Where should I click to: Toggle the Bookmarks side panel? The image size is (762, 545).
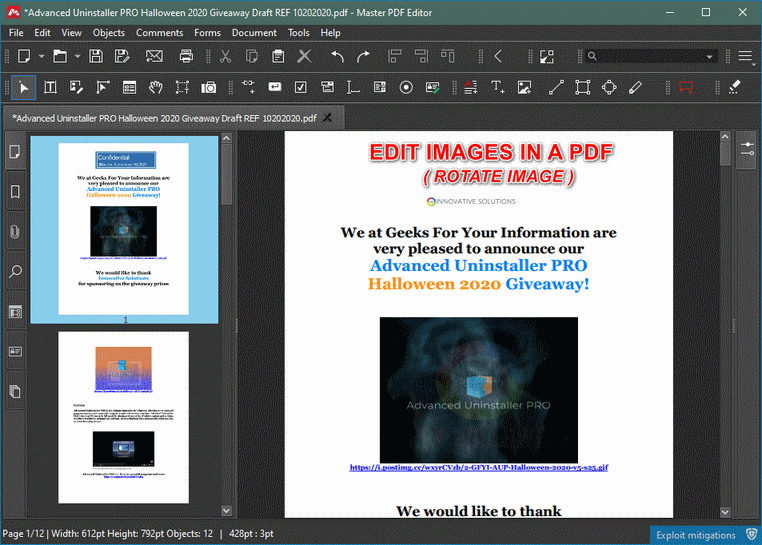15,192
